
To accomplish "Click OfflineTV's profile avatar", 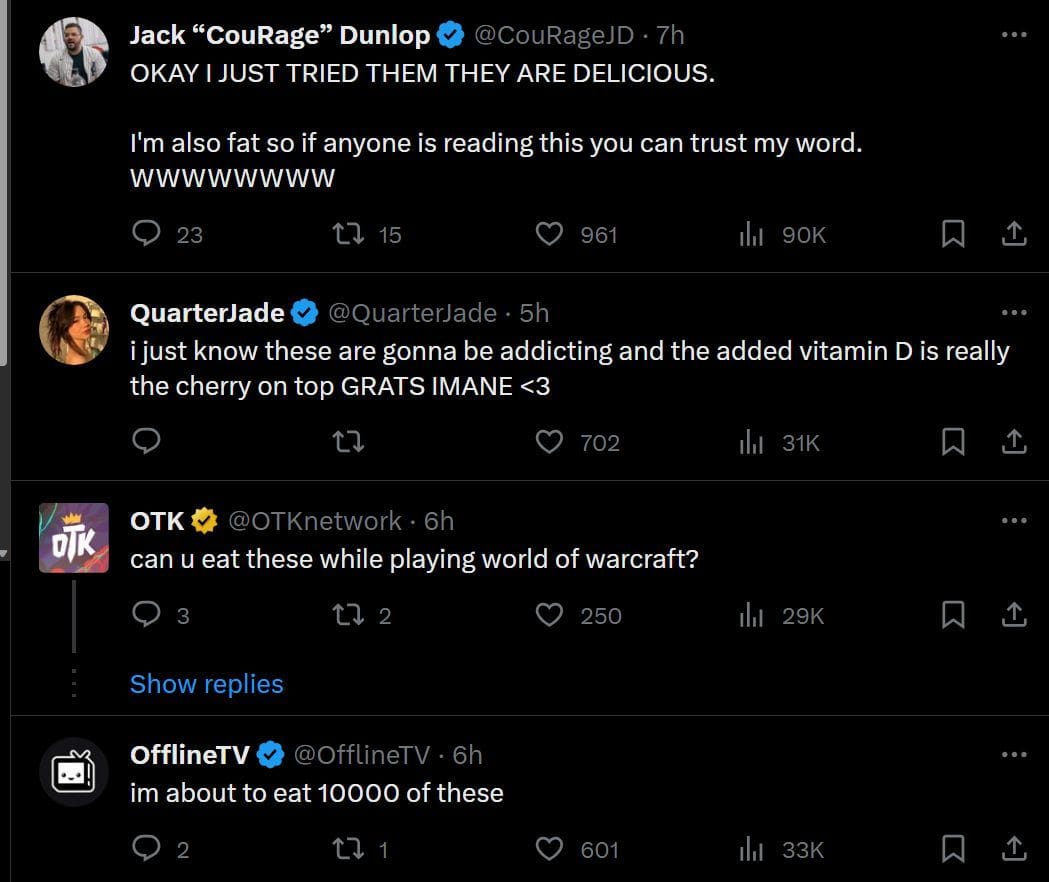I will point(73,772).
